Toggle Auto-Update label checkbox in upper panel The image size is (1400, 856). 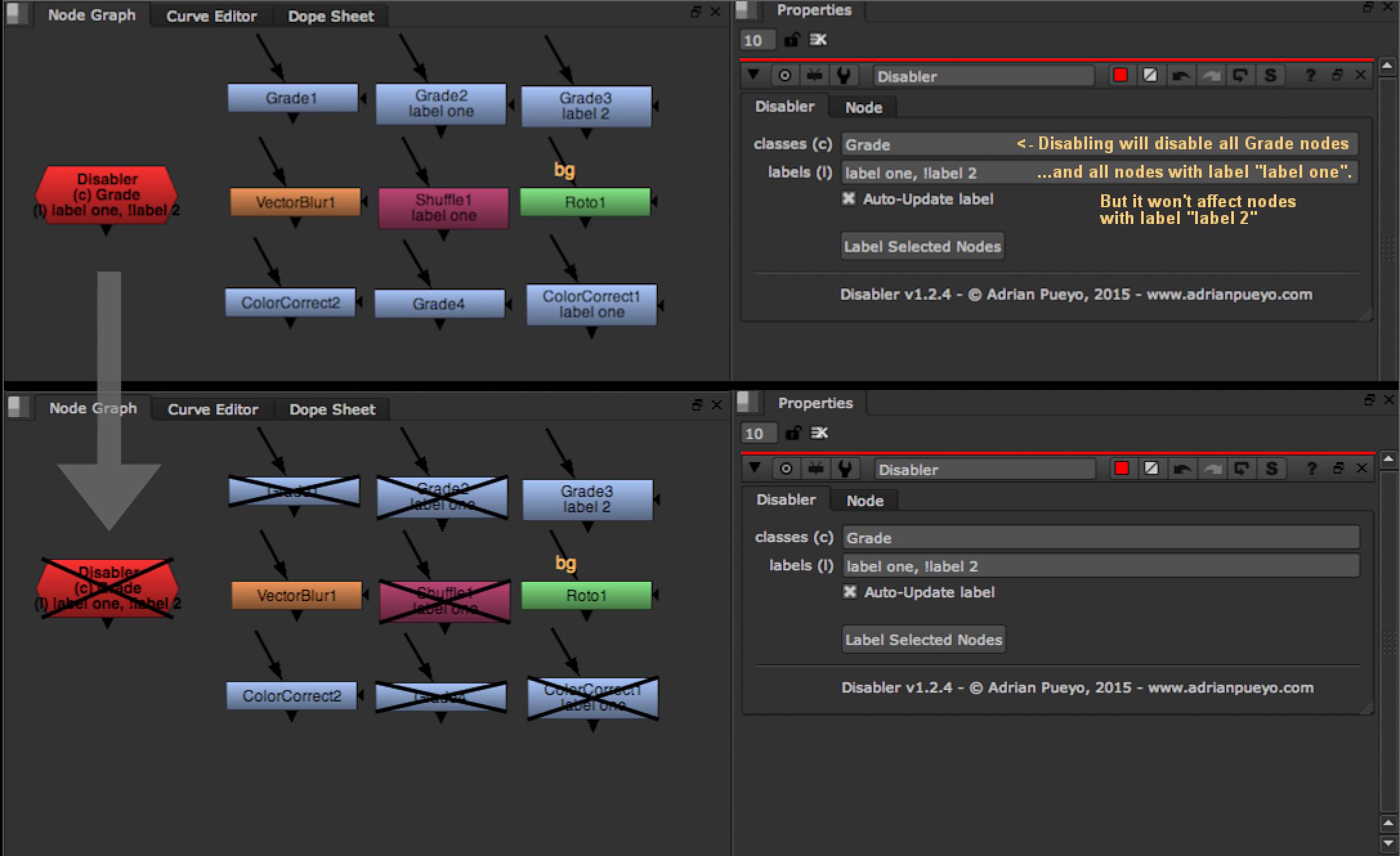point(849,199)
